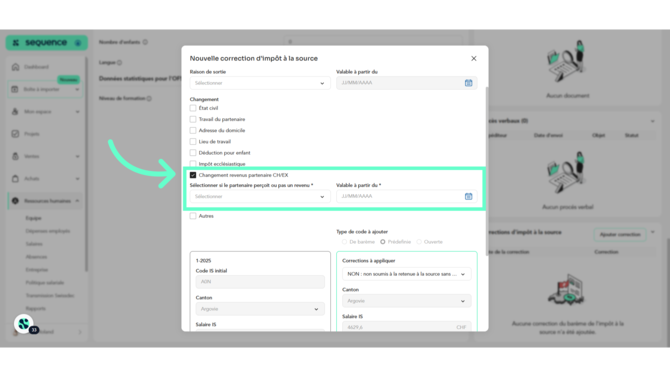Click the Sequence logo

point(46,43)
